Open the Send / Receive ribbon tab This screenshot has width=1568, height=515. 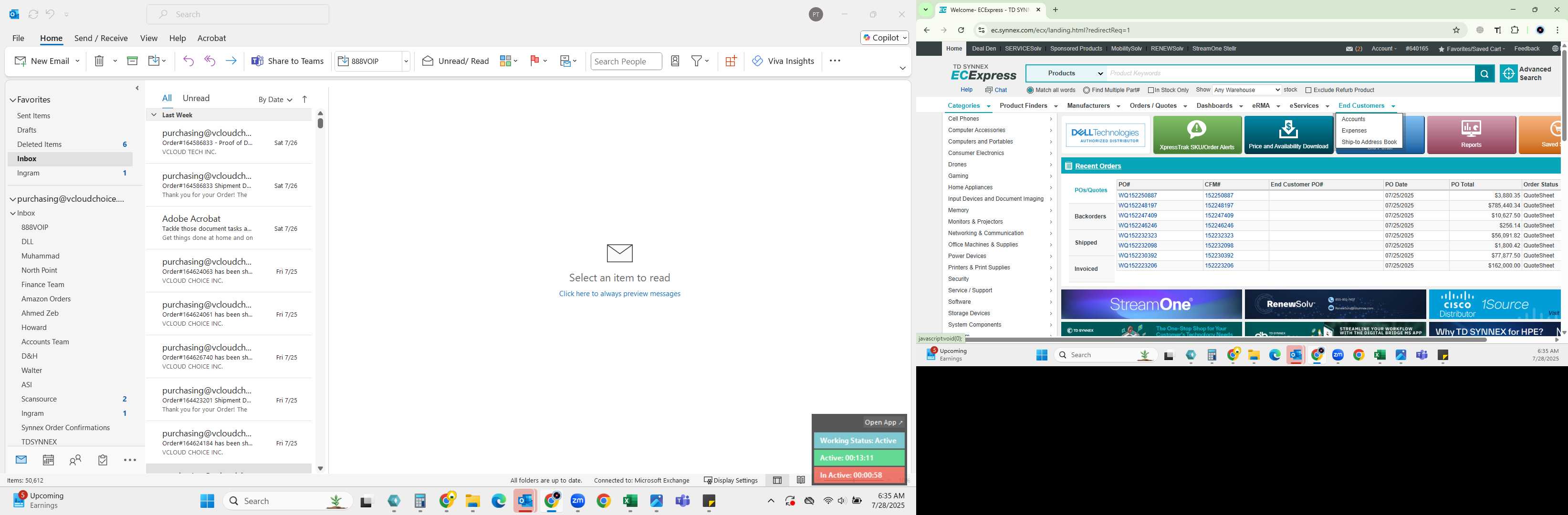click(101, 38)
